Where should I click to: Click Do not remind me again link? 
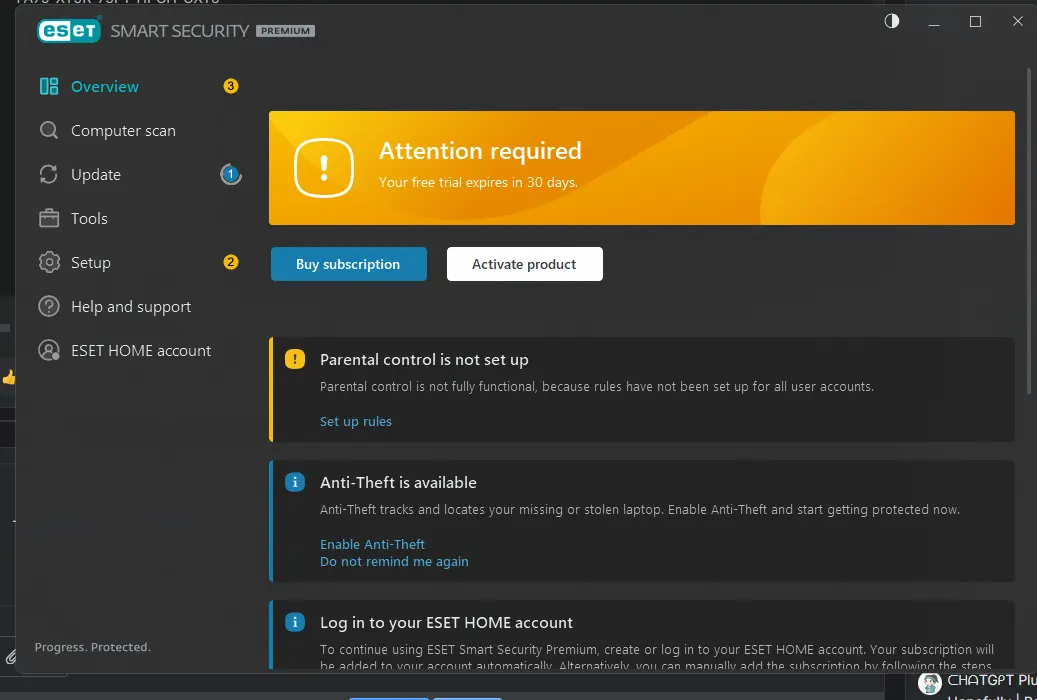pos(394,561)
